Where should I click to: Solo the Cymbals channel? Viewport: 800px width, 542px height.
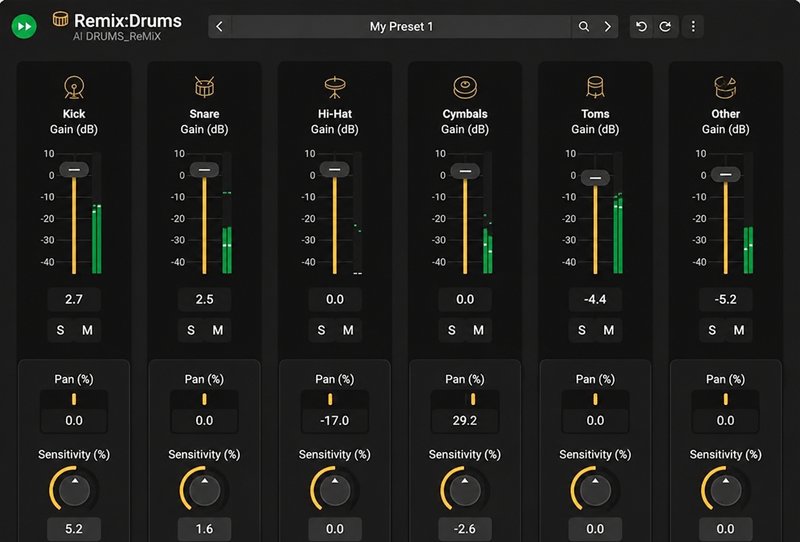(x=452, y=330)
